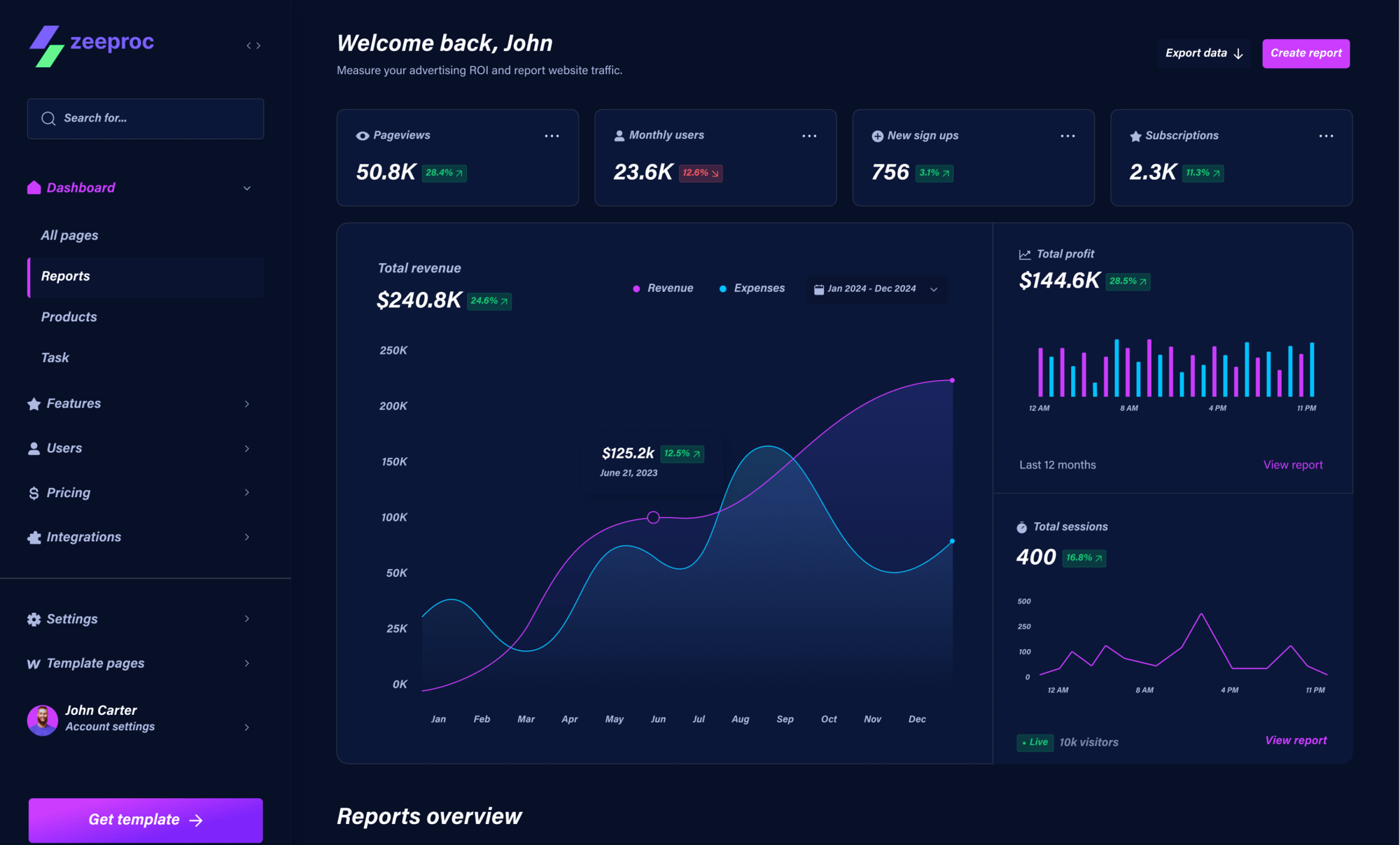
Task: Click the Create report button
Action: [x=1306, y=53]
